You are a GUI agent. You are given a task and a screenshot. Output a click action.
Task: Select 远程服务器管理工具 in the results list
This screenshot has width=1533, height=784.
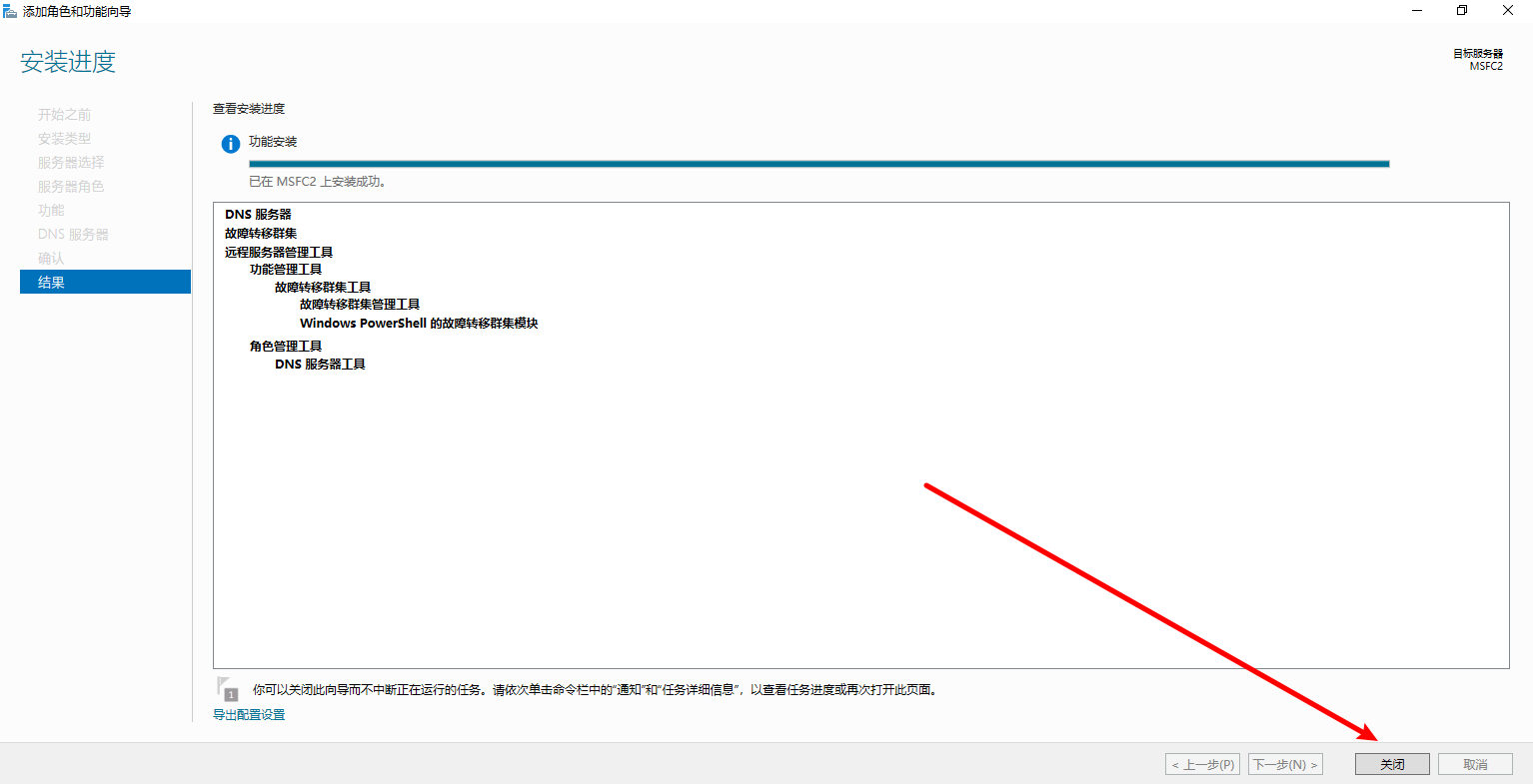[279, 253]
